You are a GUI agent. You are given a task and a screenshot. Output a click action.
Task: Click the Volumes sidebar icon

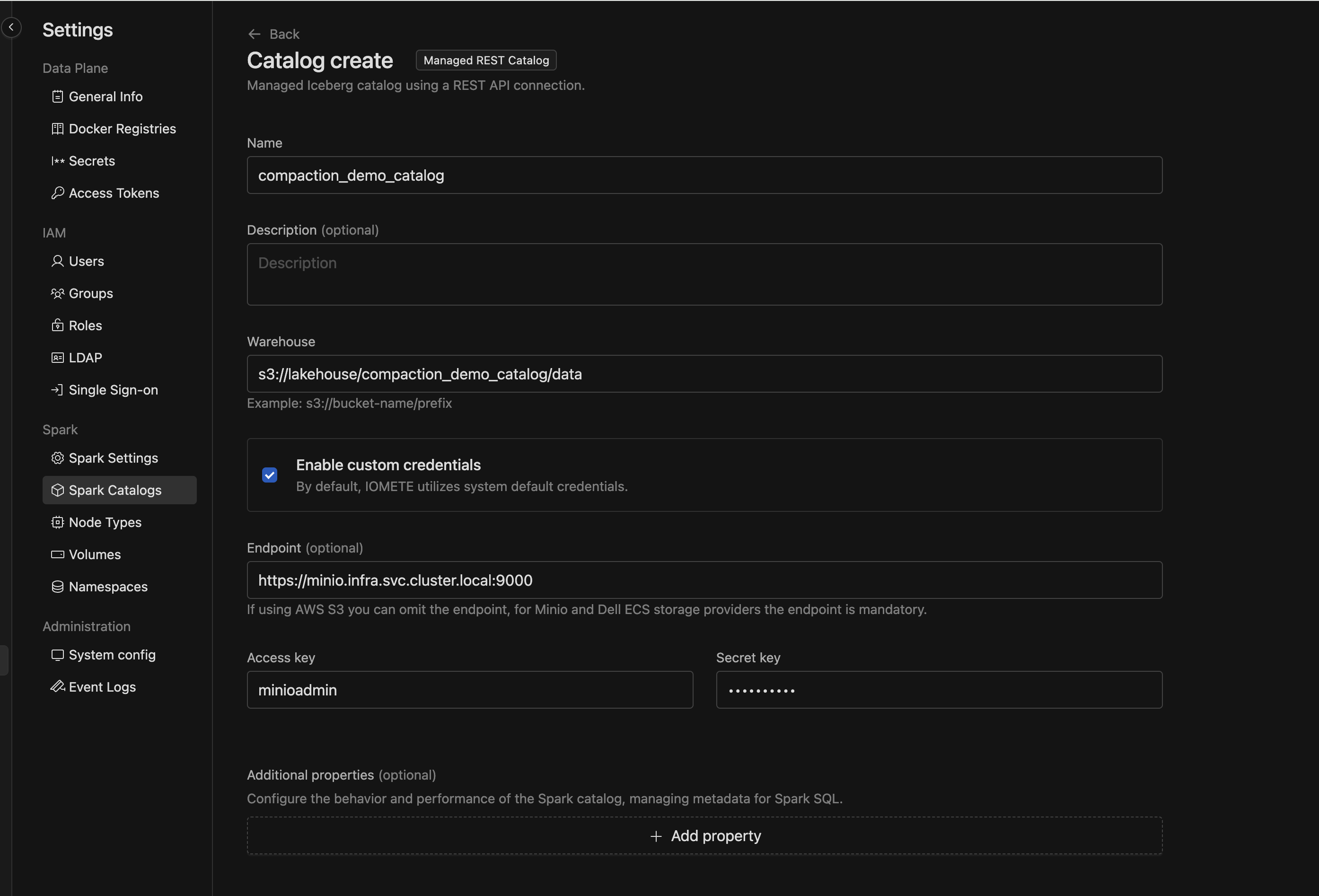[x=56, y=554]
